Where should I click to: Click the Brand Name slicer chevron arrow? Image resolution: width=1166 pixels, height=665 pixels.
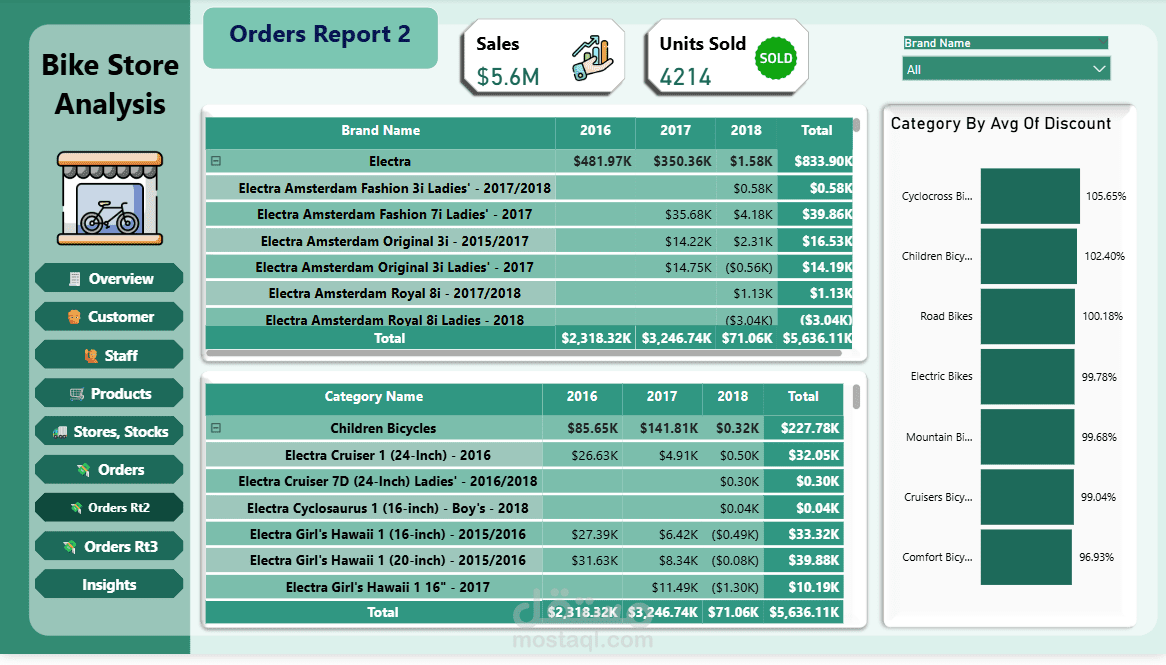[1099, 69]
